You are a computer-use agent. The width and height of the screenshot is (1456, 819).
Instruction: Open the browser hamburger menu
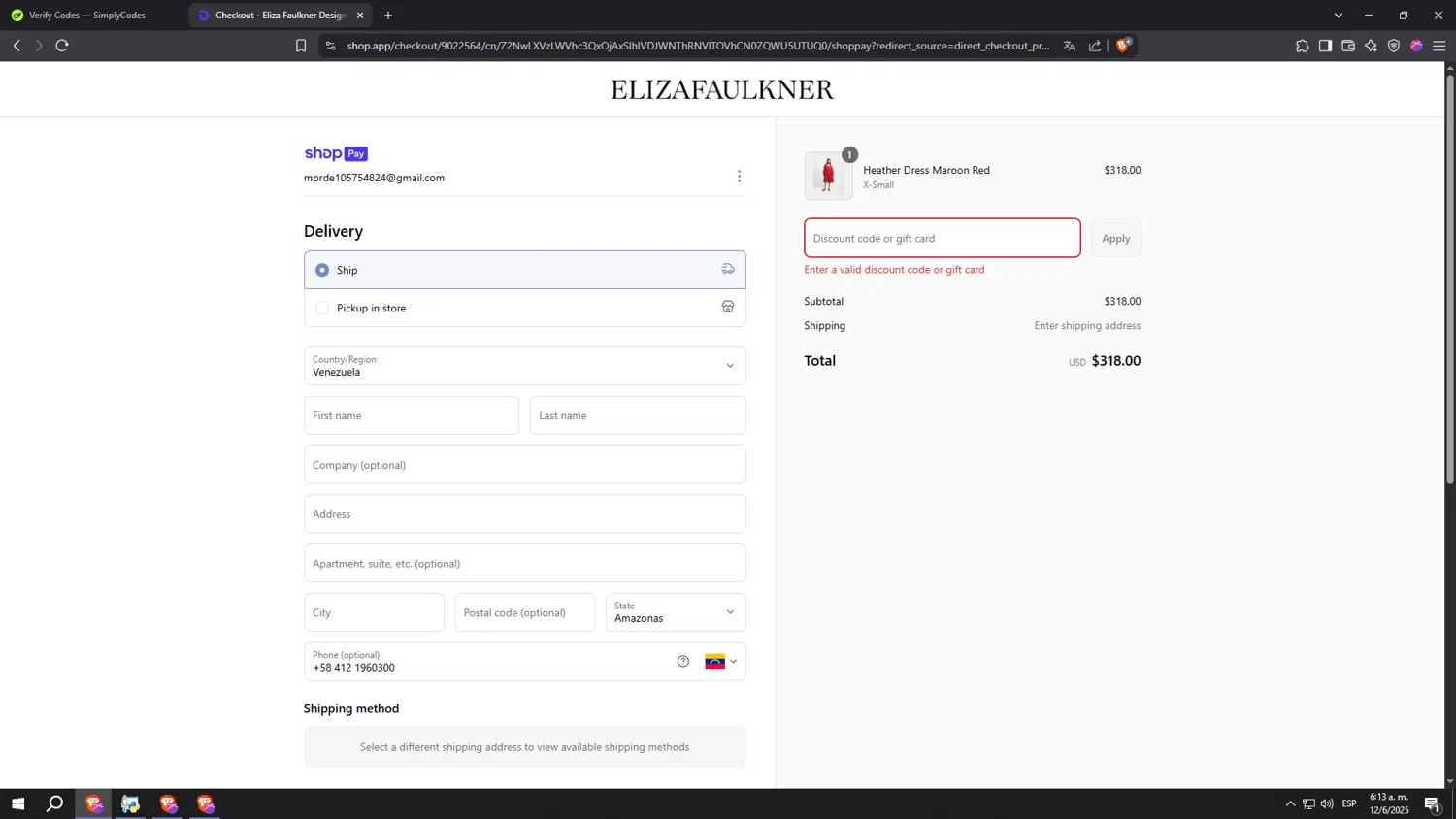point(1439,46)
